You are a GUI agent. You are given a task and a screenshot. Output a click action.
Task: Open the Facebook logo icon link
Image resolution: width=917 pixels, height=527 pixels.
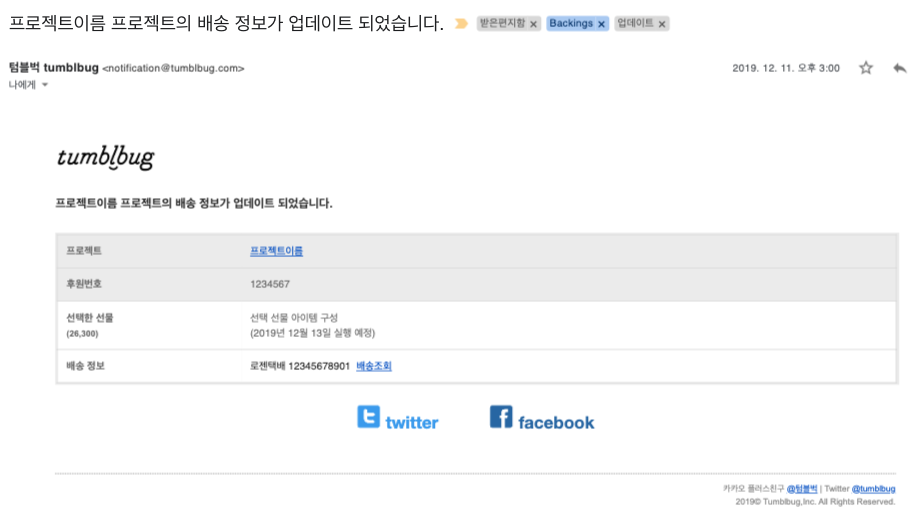point(501,417)
